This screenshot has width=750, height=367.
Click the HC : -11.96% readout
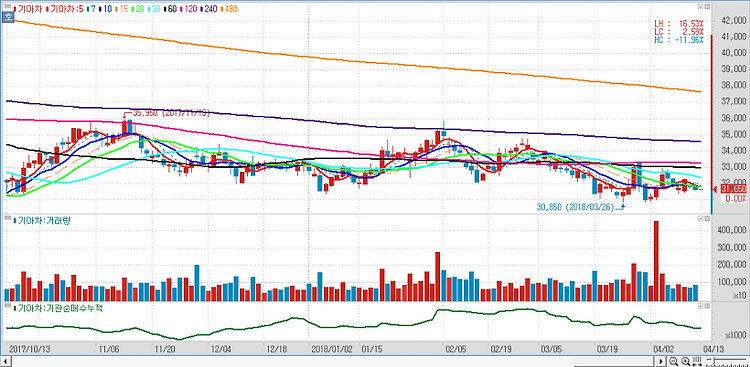tap(680, 40)
